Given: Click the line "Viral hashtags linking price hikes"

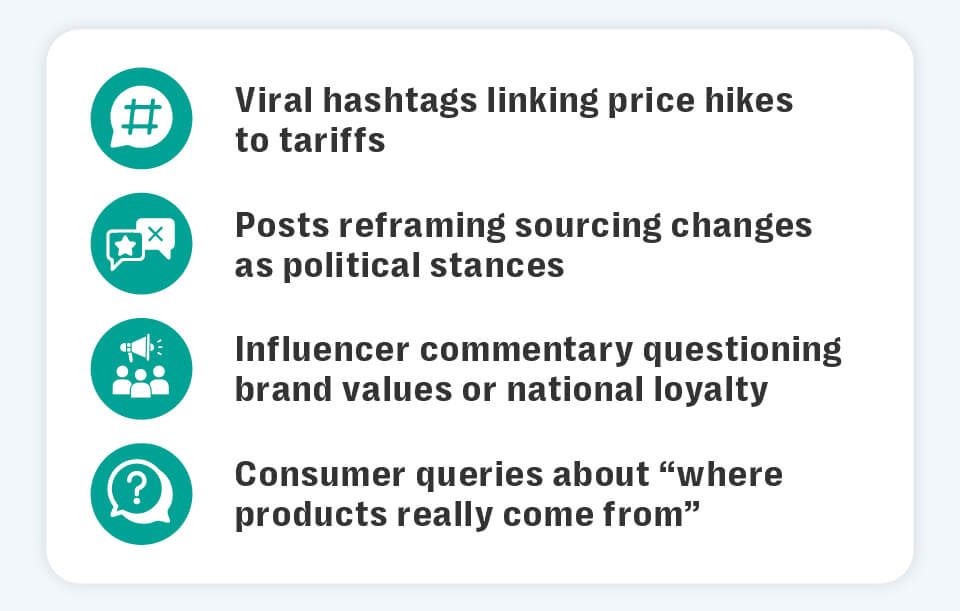Looking at the screenshot, I should [x=514, y=101].
